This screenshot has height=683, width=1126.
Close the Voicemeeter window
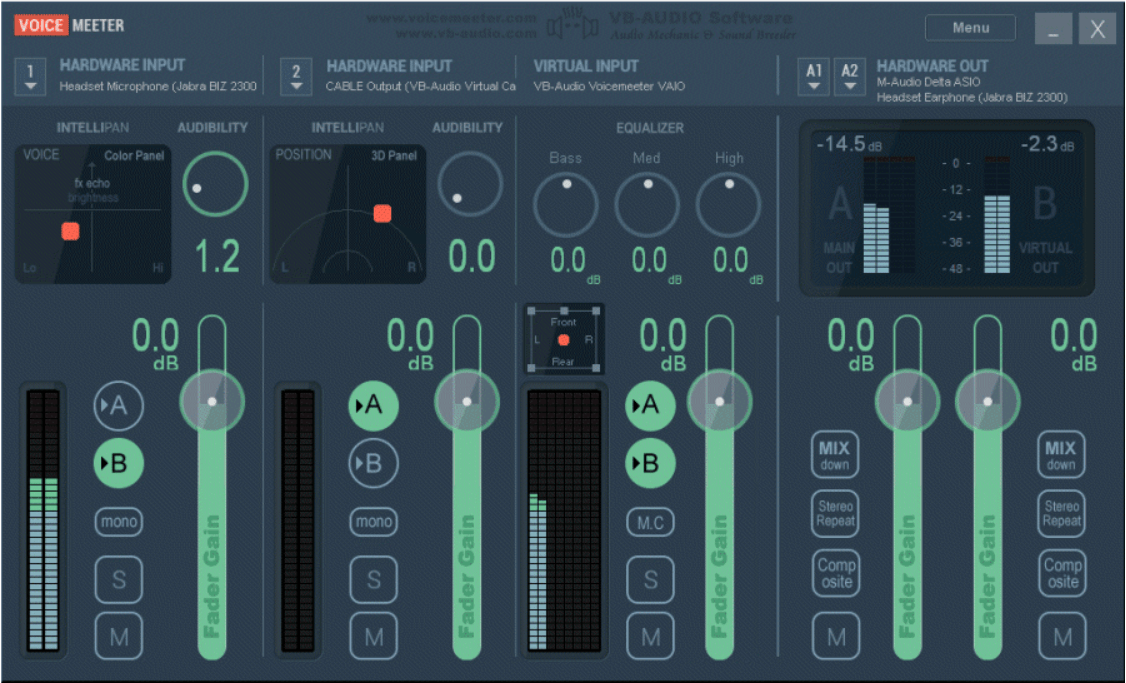click(x=1097, y=29)
